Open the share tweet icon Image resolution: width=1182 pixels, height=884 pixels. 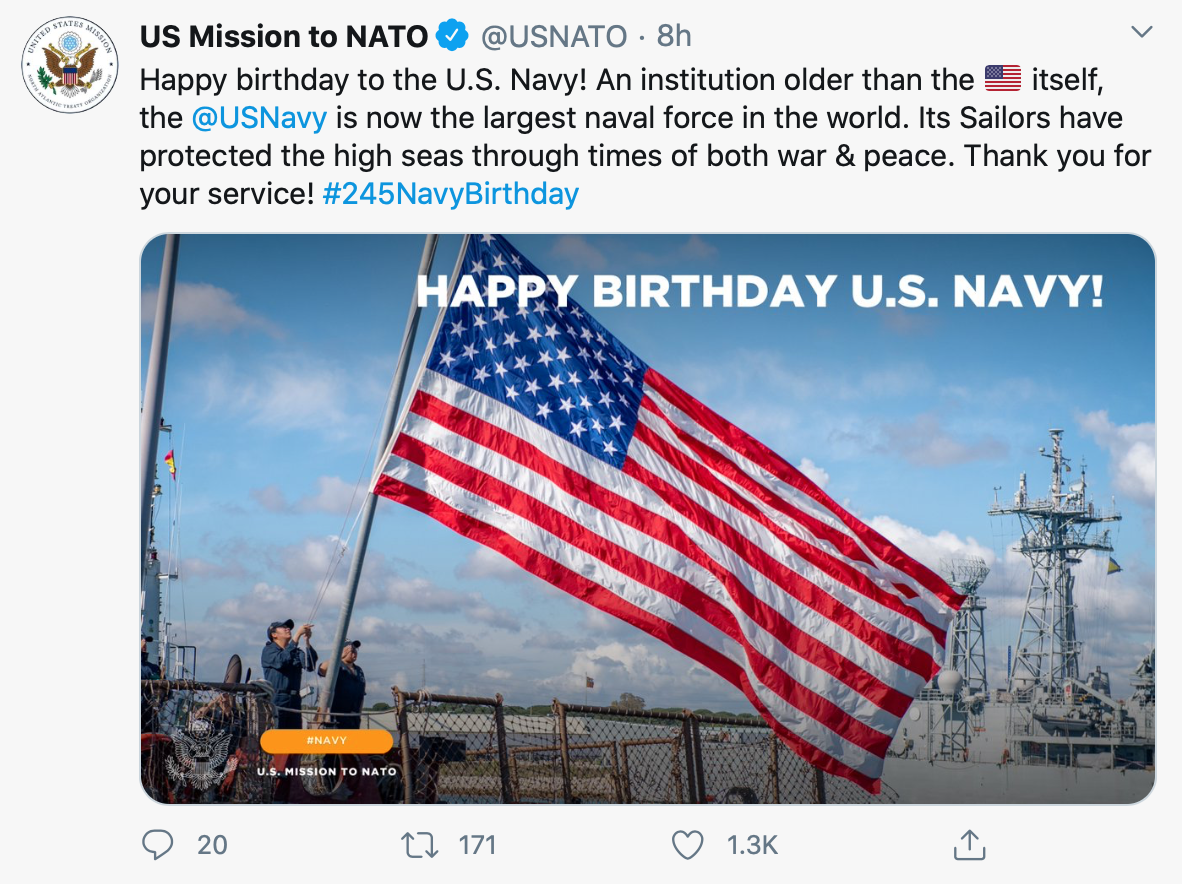pyautogui.click(x=968, y=845)
